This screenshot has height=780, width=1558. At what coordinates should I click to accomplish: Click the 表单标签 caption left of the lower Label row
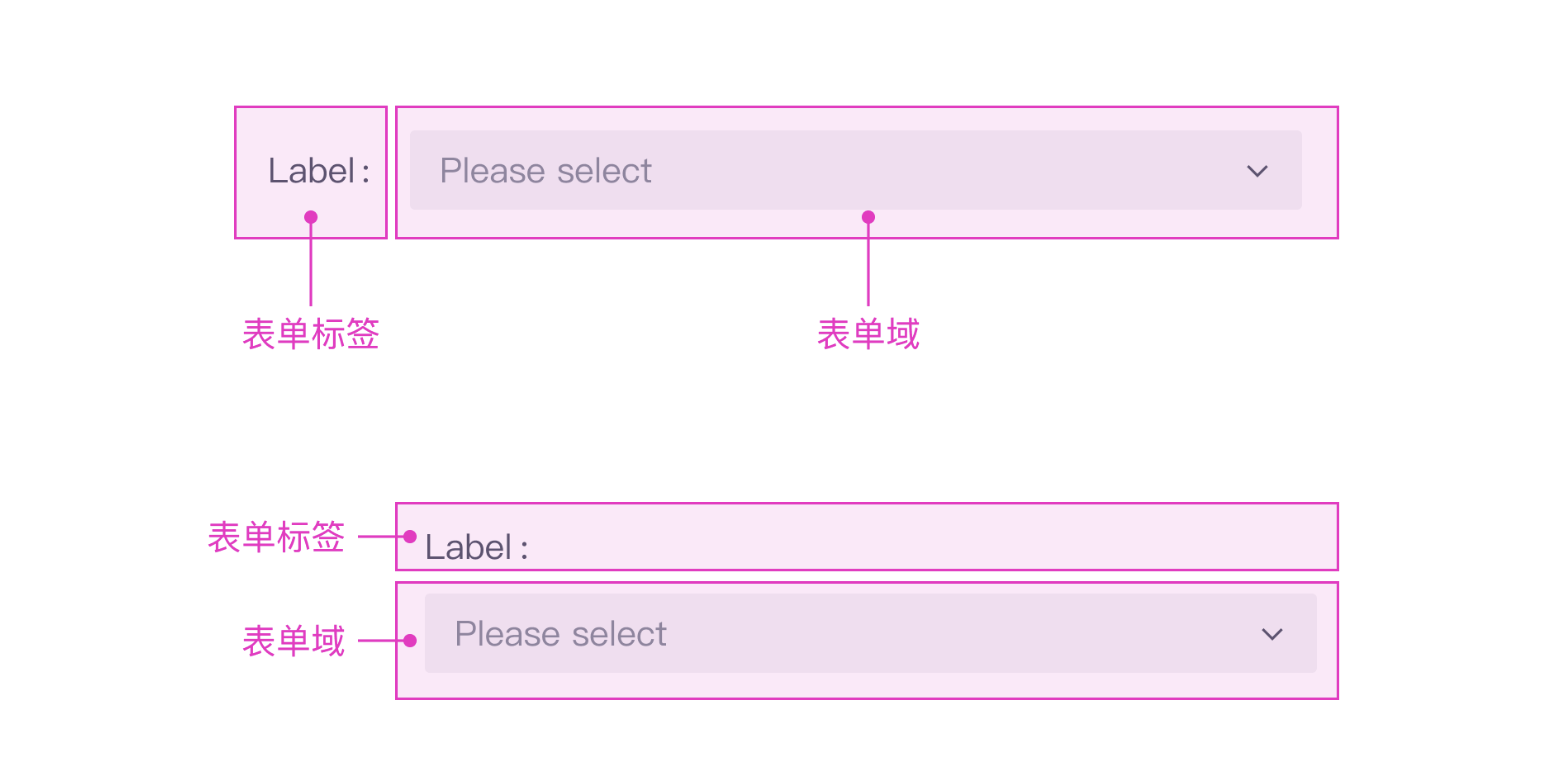coord(276,537)
